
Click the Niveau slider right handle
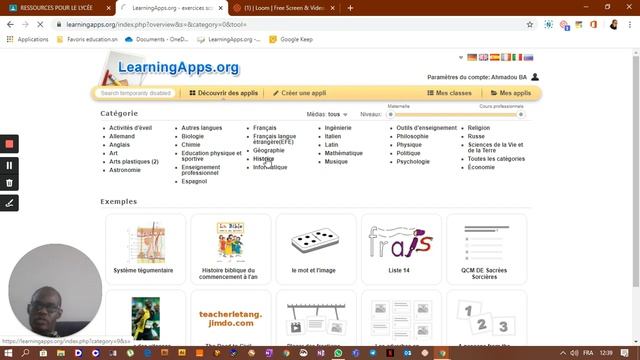click(x=521, y=115)
